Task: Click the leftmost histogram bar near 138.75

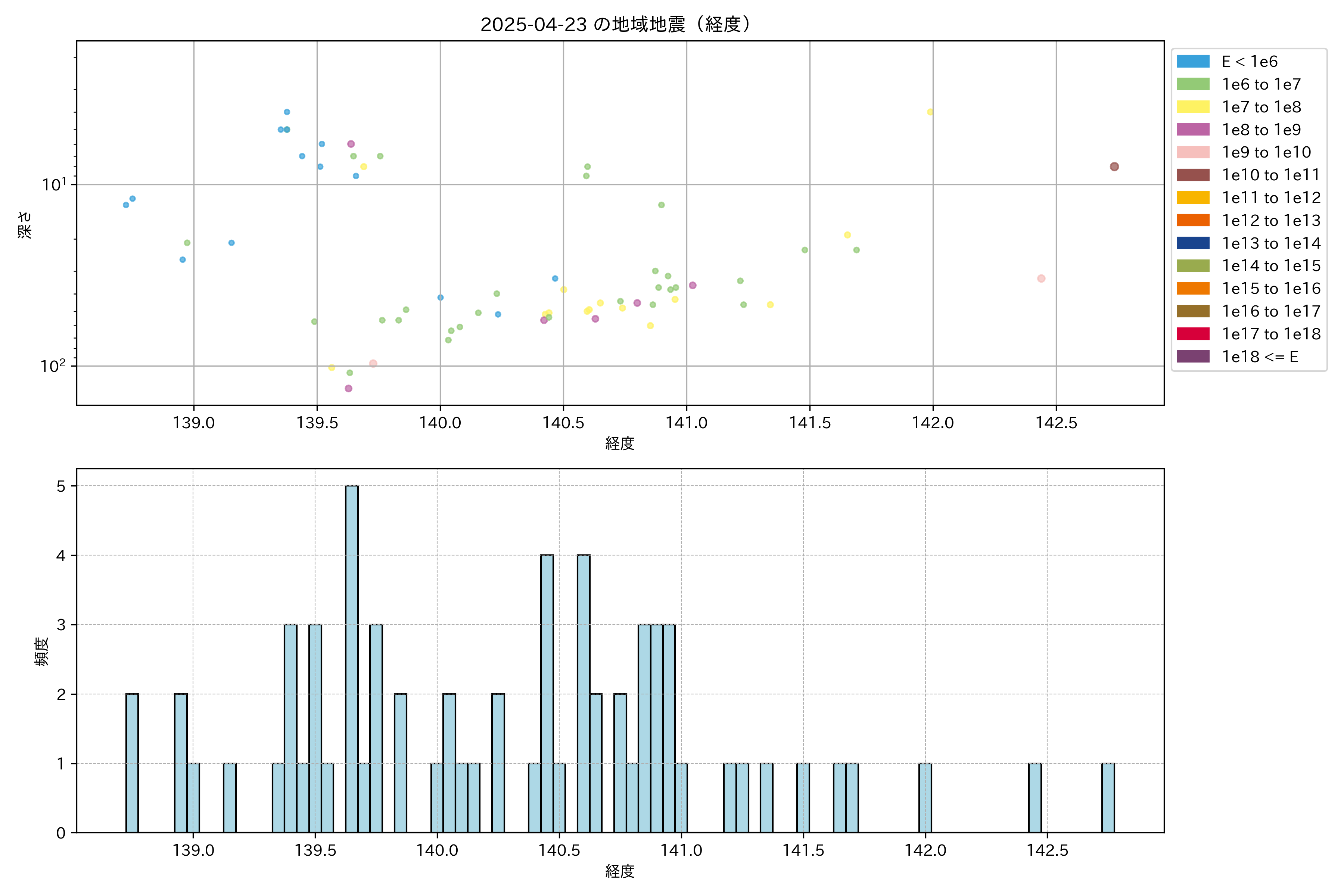Action: 132,763
